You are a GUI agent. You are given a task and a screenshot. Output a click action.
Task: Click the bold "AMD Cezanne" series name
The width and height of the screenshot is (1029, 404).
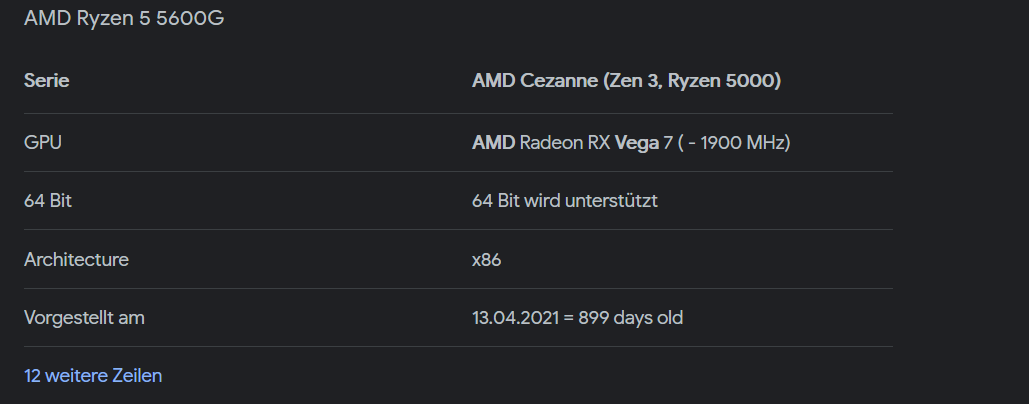(534, 81)
